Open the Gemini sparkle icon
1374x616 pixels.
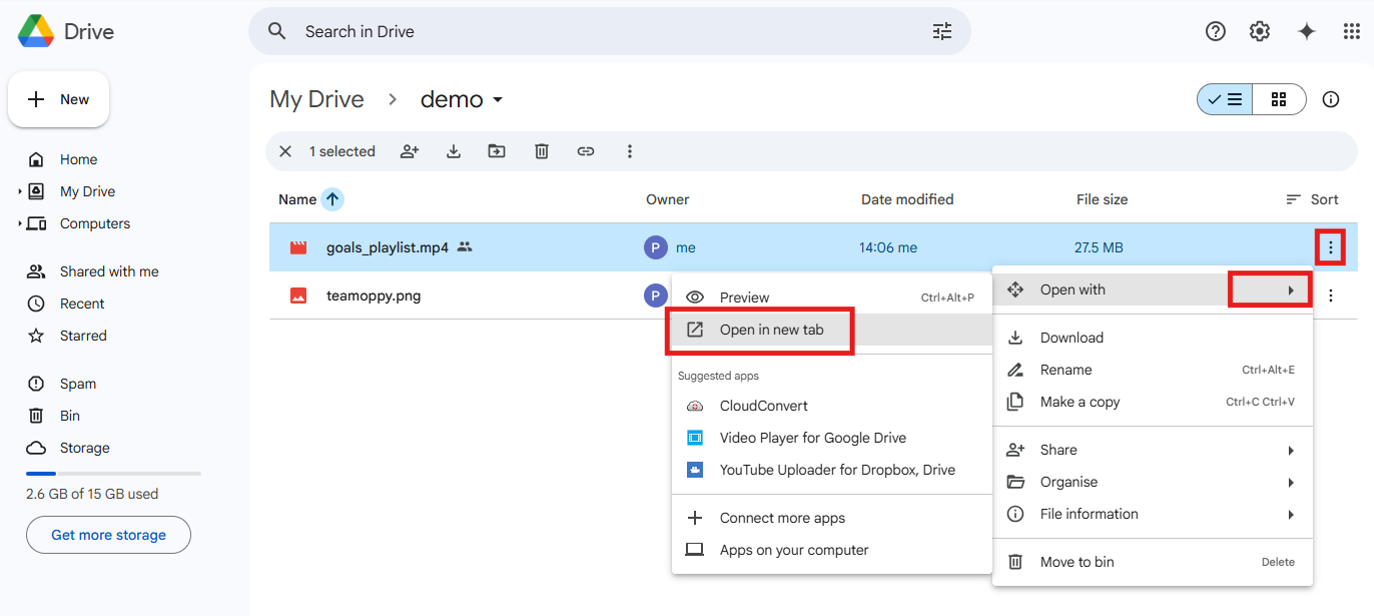coord(1306,32)
